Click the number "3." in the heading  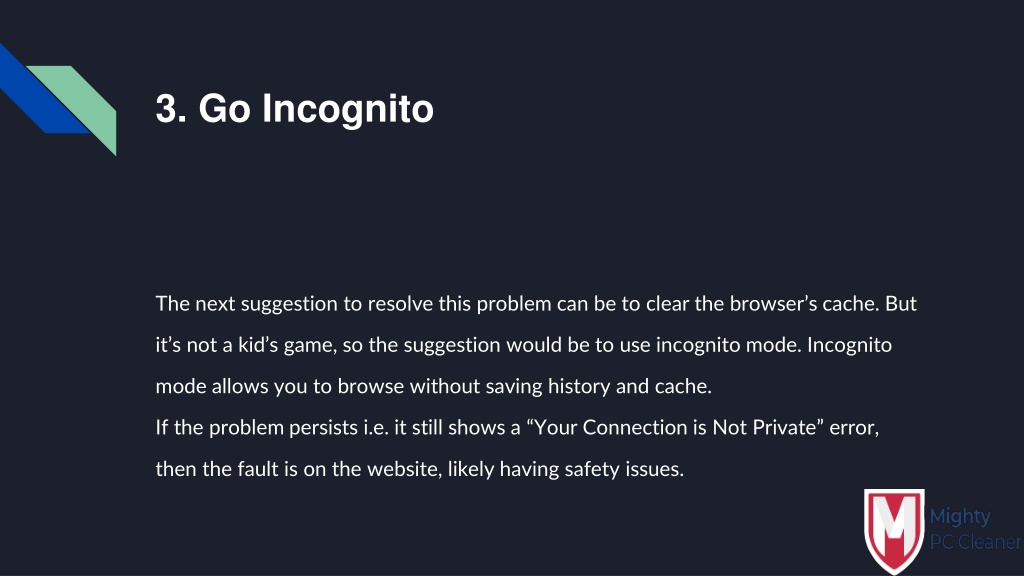(171, 108)
